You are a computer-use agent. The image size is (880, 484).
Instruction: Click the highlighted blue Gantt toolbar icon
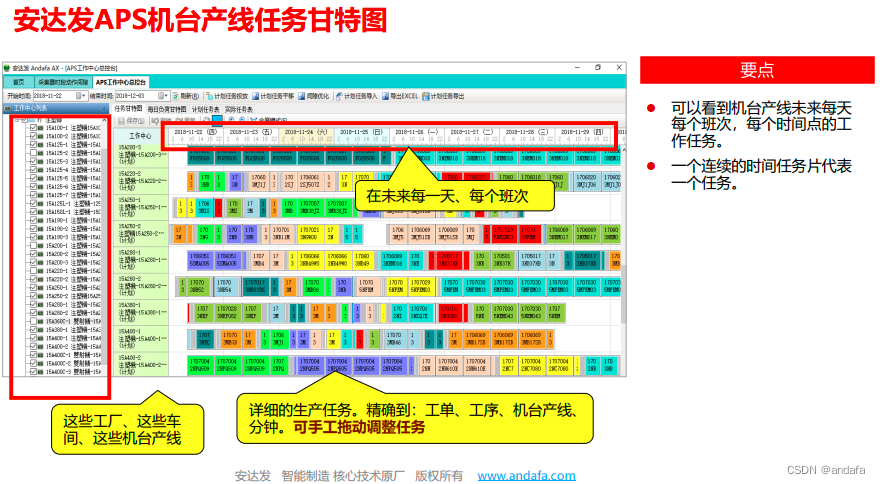click(x=217, y=120)
